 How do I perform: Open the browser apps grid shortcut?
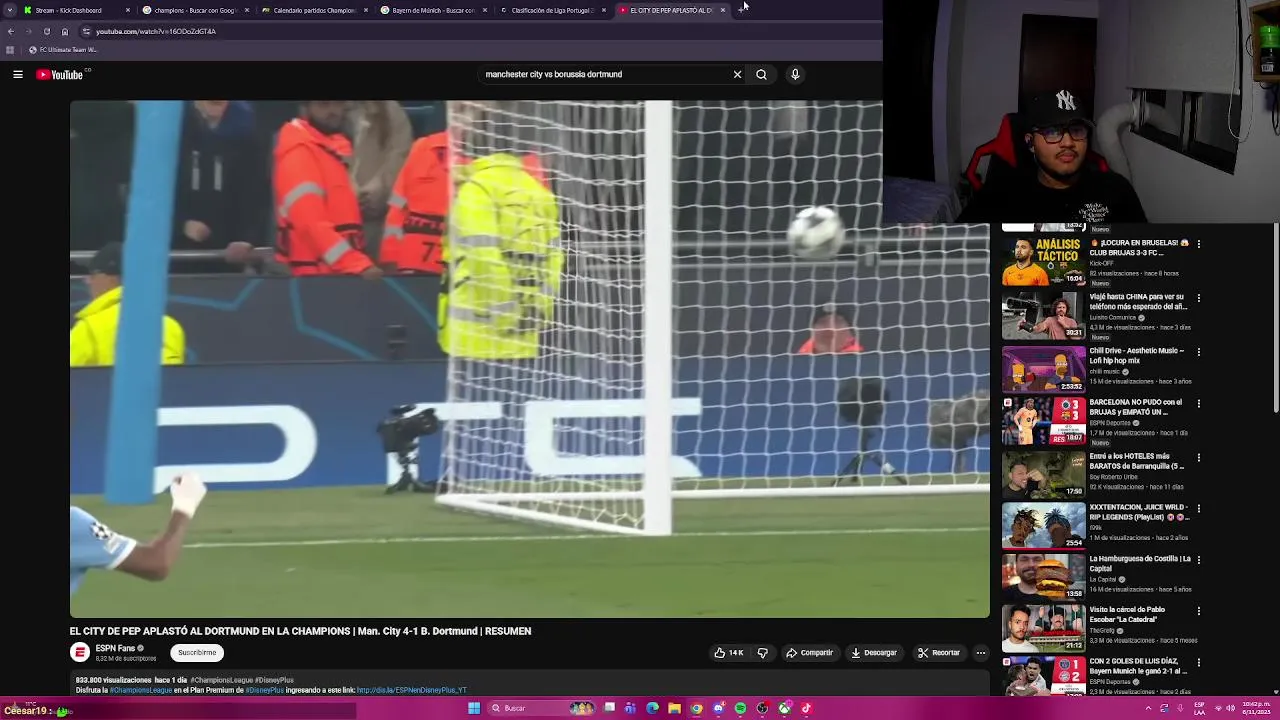click(10, 50)
